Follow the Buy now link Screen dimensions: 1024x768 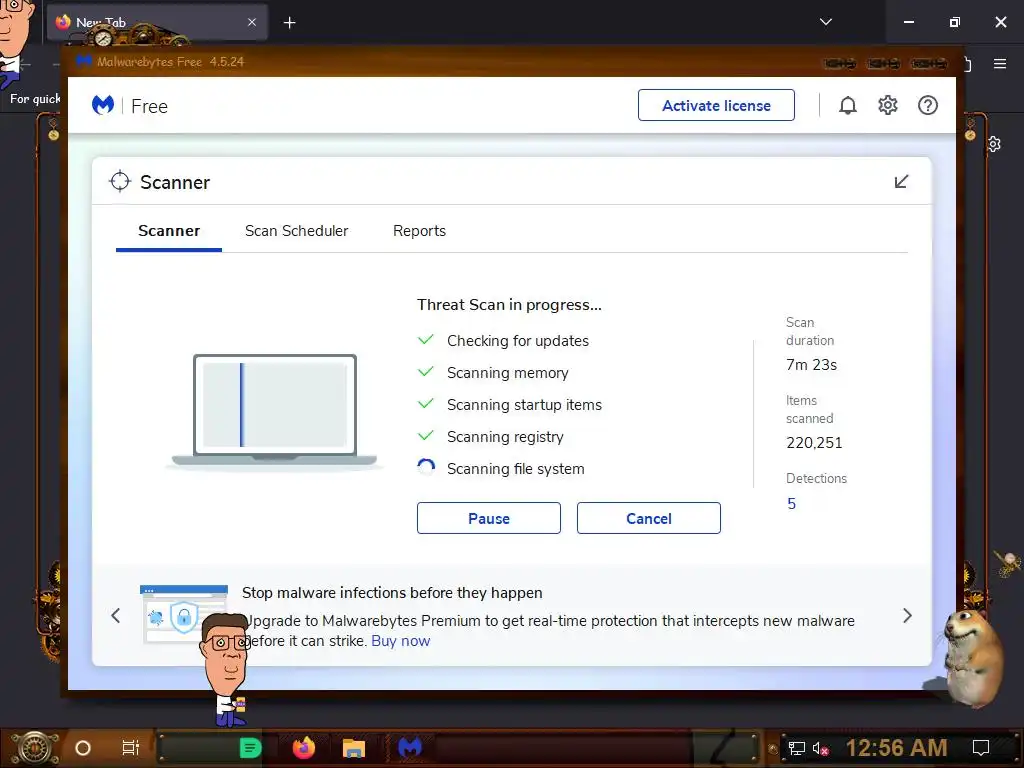coord(400,641)
